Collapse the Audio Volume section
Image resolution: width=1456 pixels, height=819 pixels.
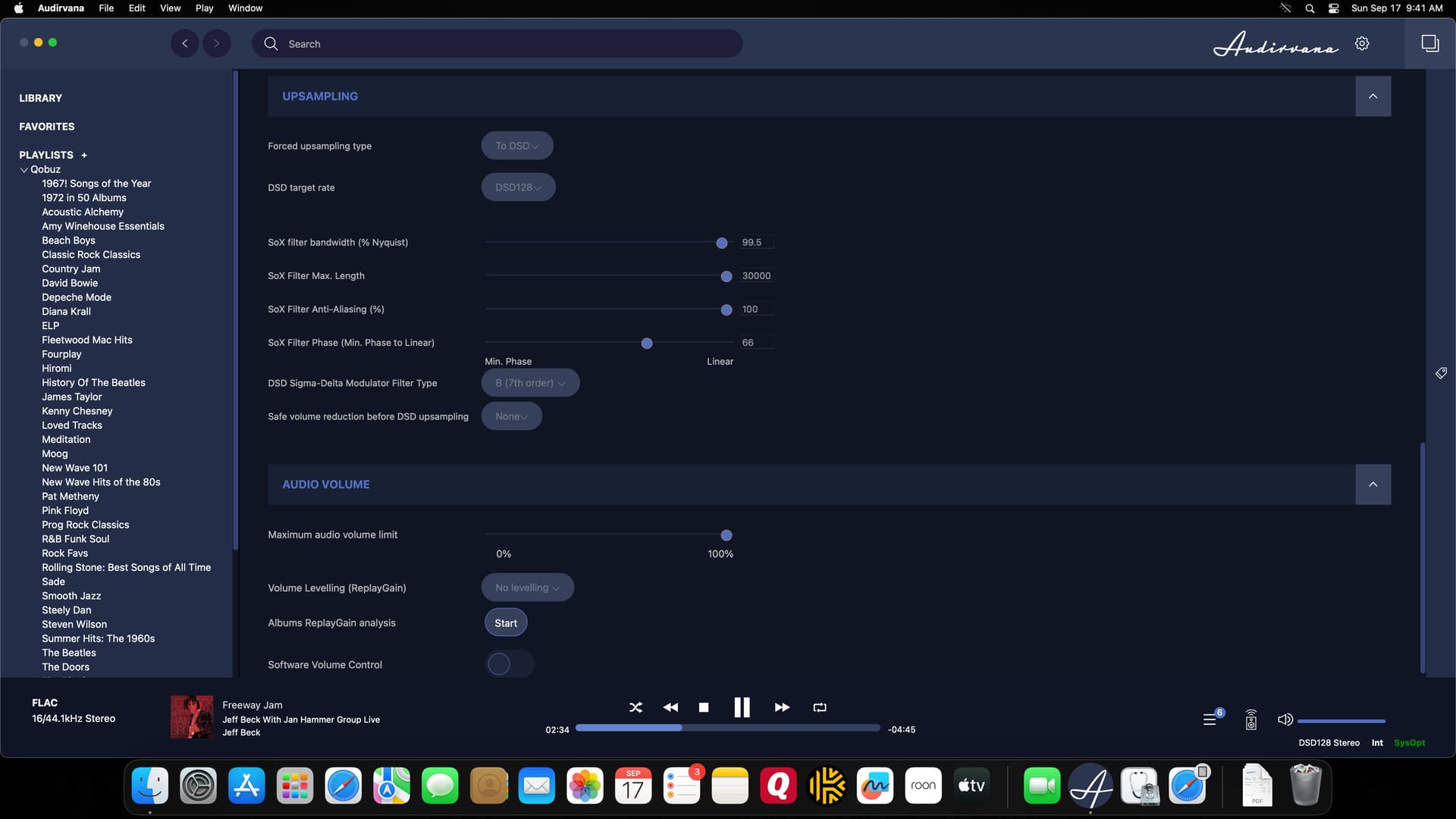click(x=1373, y=485)
